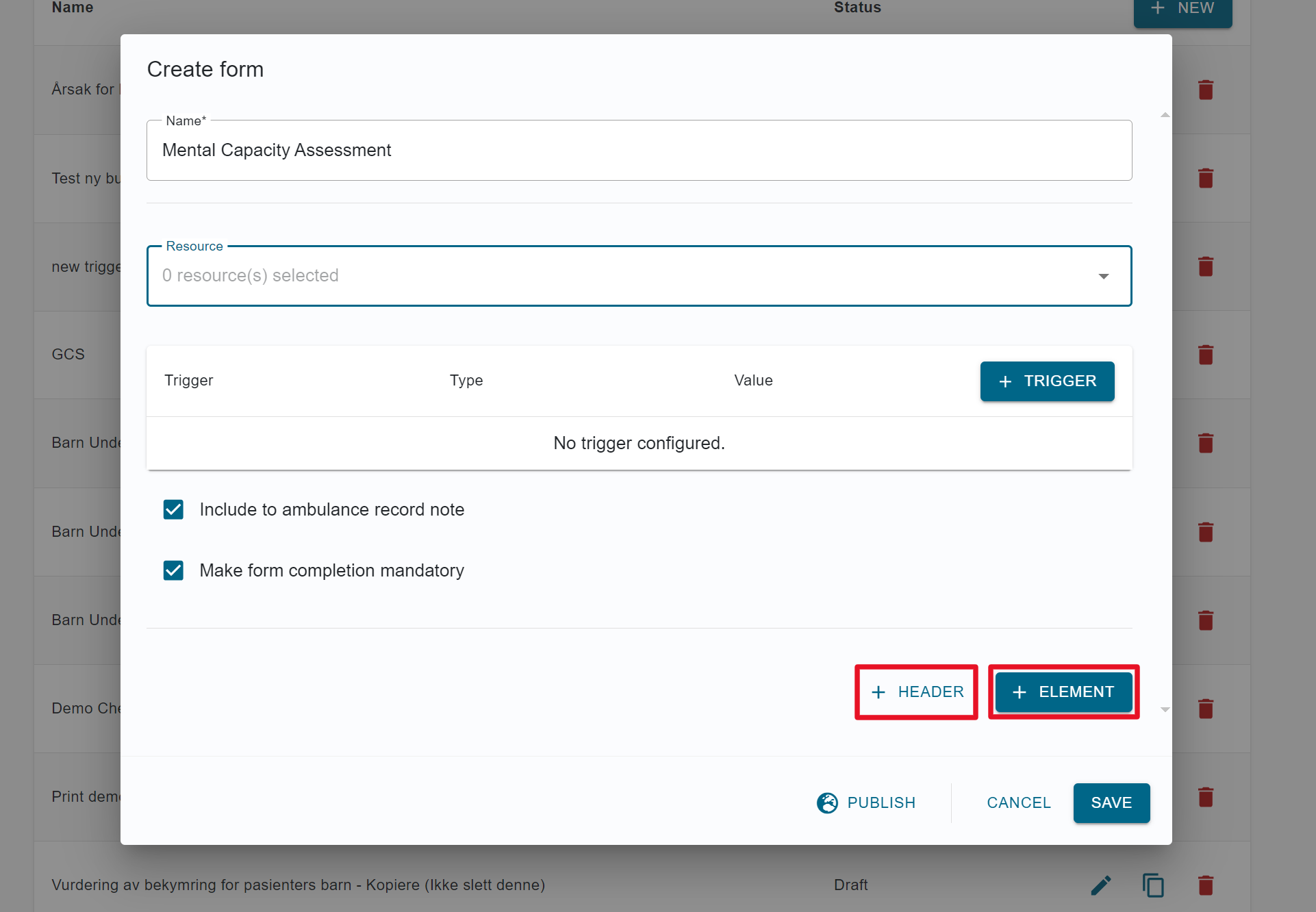Delete the new trigger row with trash icon
The height and width of the screenshot is (912, 1316).
[1206, 266]
